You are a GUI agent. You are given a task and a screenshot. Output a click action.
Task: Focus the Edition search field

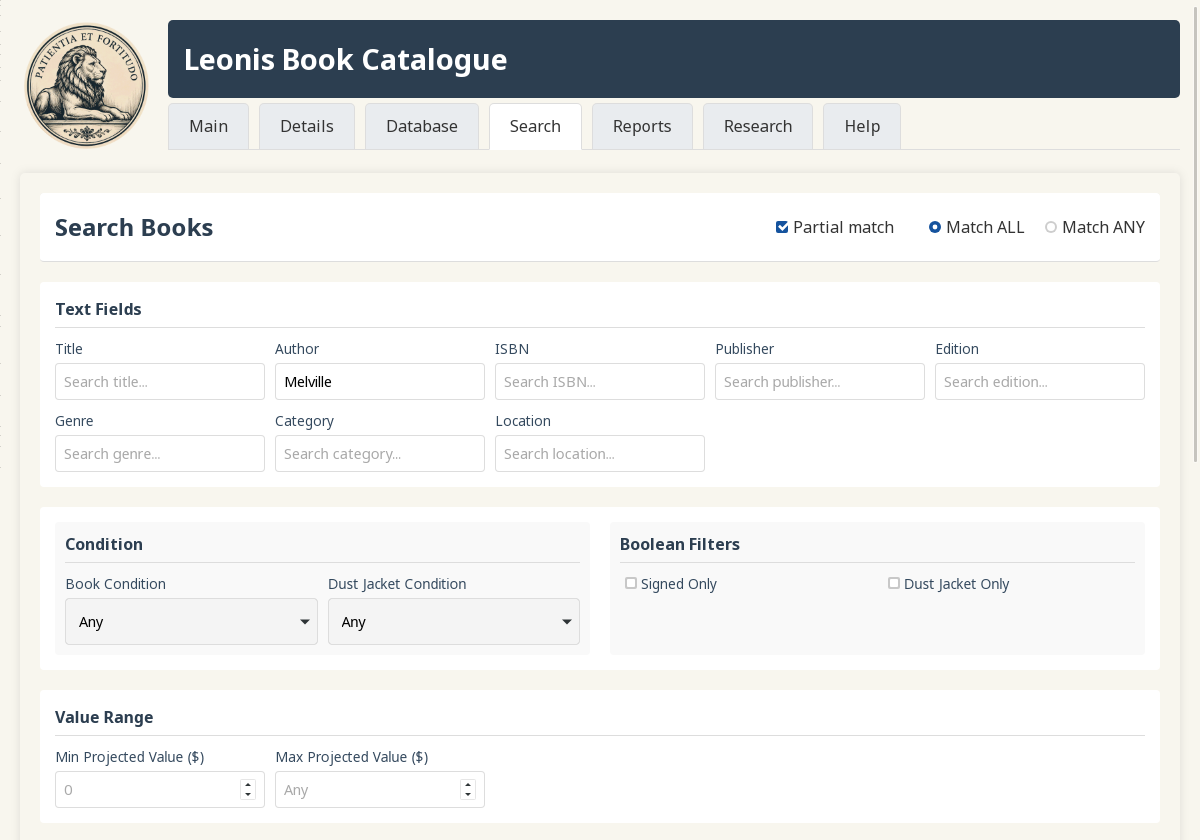point(1040,382)
